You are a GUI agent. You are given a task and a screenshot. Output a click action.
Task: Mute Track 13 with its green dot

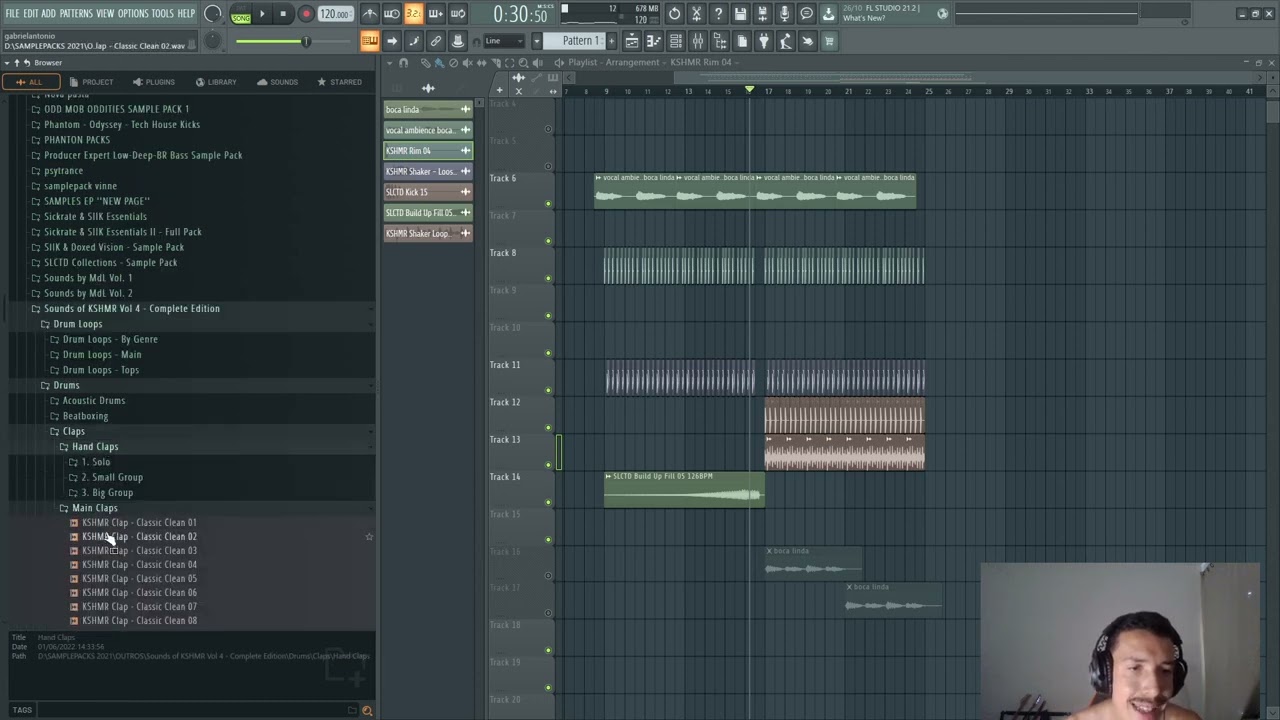548,464
